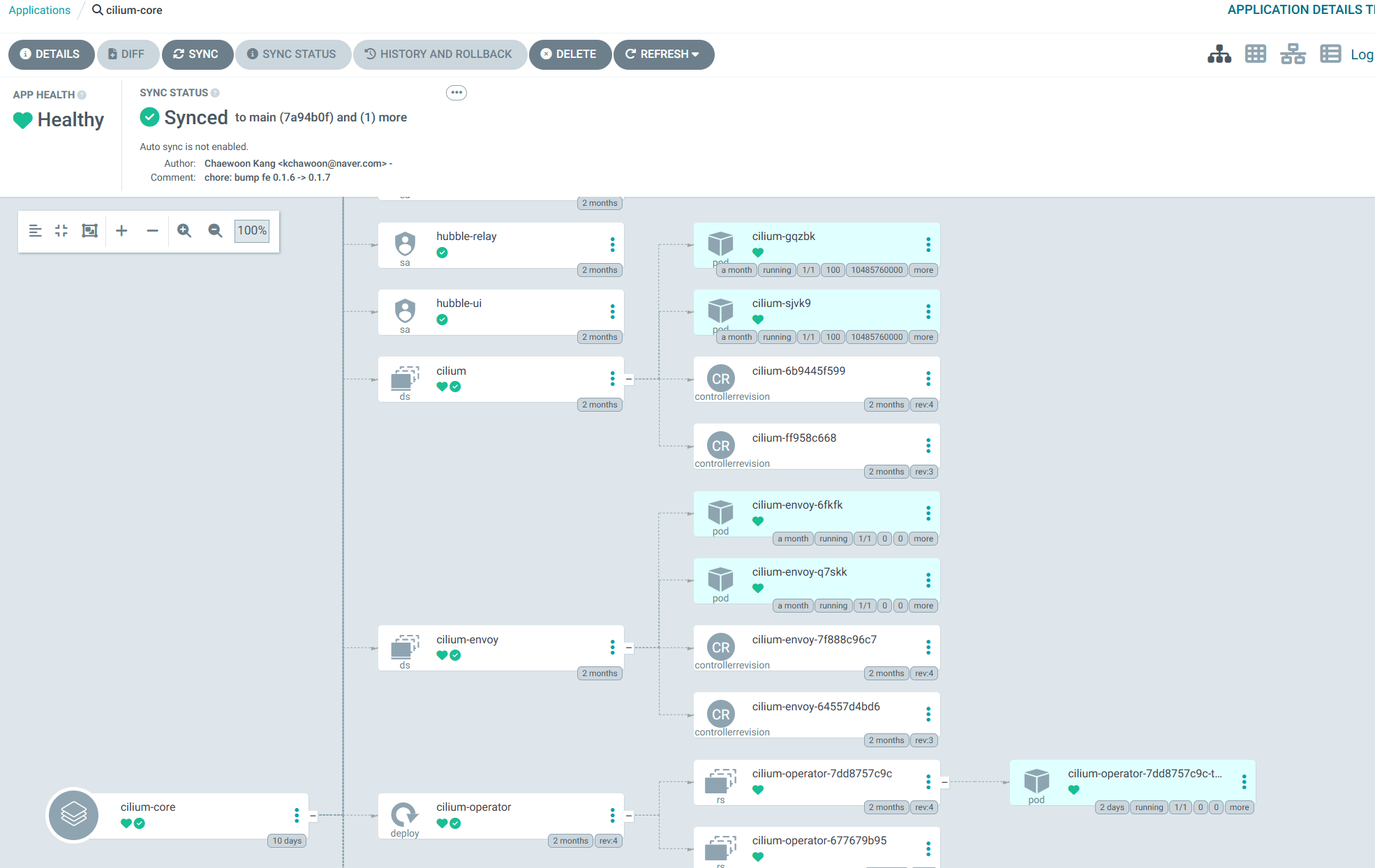Click the pod icon on cilium-gqzbk node
This screenshot has height=868, width=1375.
click(x=720, y=244)
